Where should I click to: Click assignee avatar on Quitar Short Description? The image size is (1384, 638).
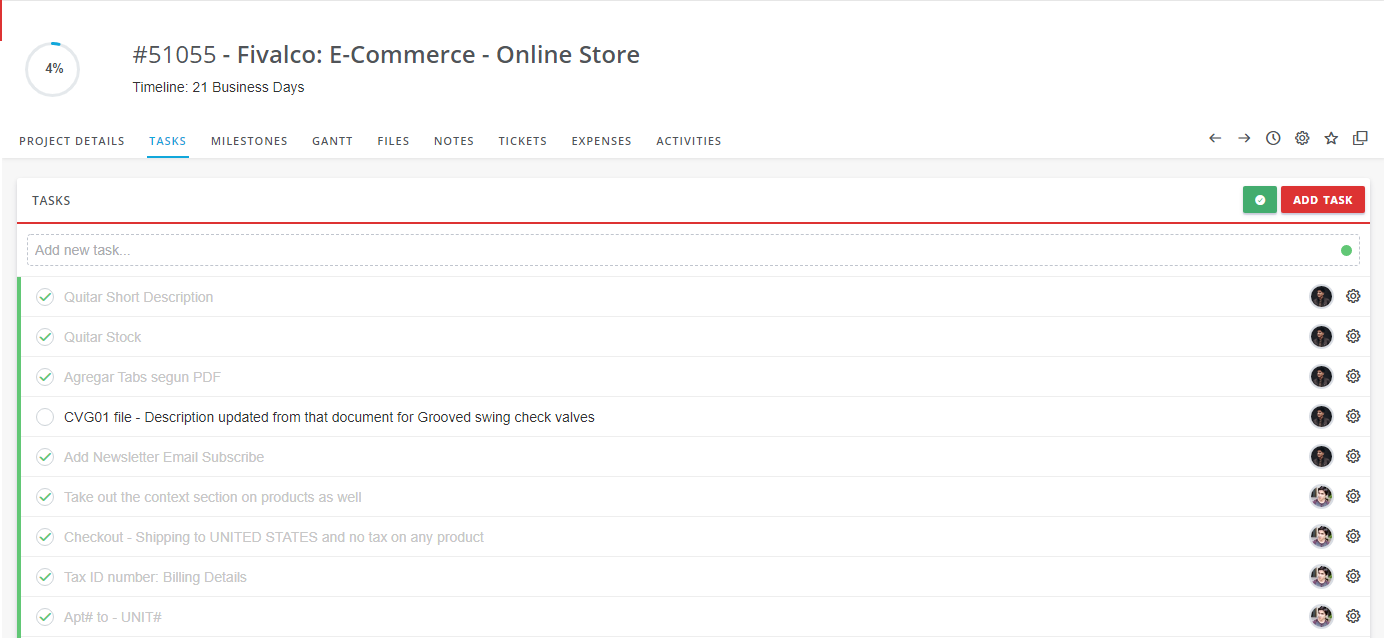point(1322,296)
